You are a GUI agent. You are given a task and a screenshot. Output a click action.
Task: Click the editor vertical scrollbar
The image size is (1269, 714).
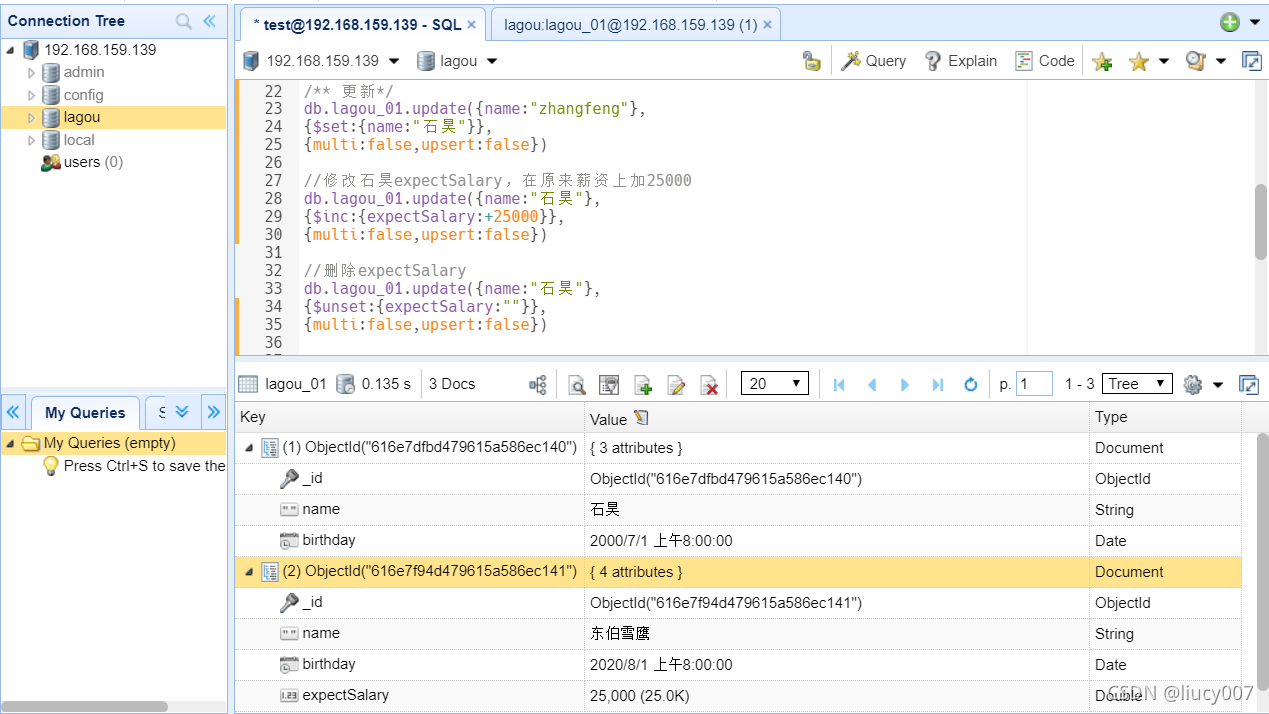coord(1261,222)
